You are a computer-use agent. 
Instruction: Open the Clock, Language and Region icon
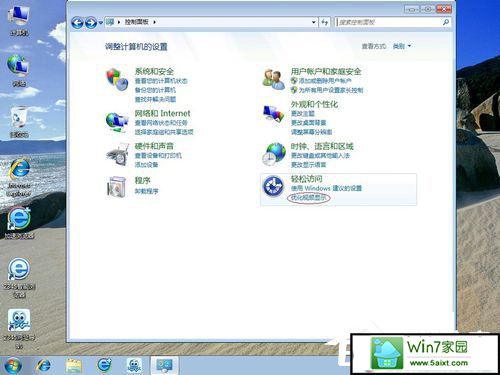coord(273,154)
